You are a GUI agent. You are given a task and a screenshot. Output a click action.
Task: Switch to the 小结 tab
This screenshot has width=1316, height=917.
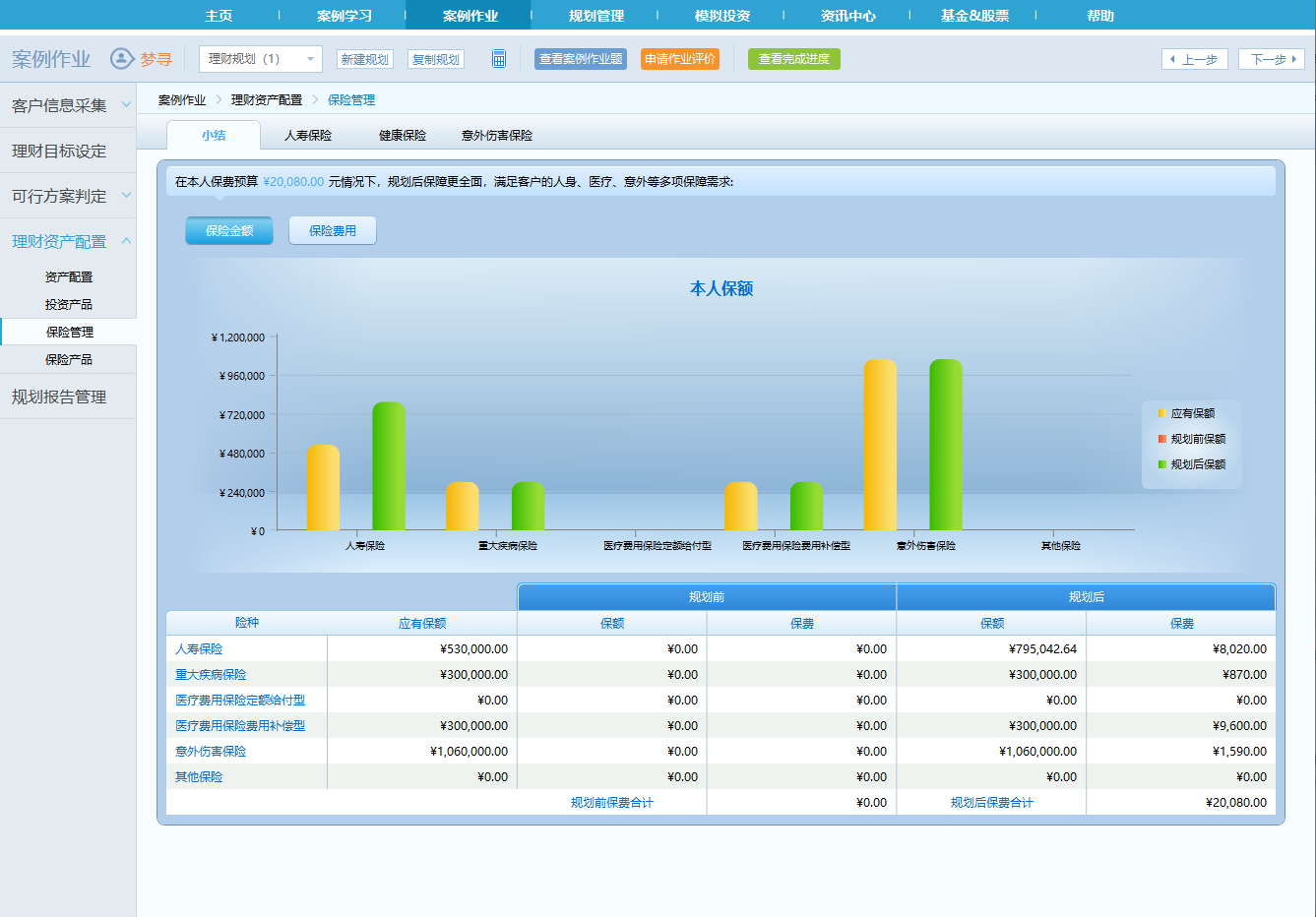tap(214, 135)
